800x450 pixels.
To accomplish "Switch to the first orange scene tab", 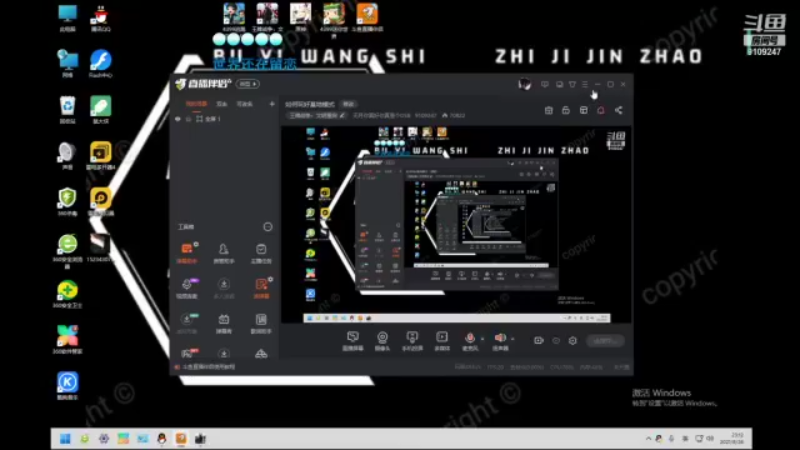I will 196,104.
